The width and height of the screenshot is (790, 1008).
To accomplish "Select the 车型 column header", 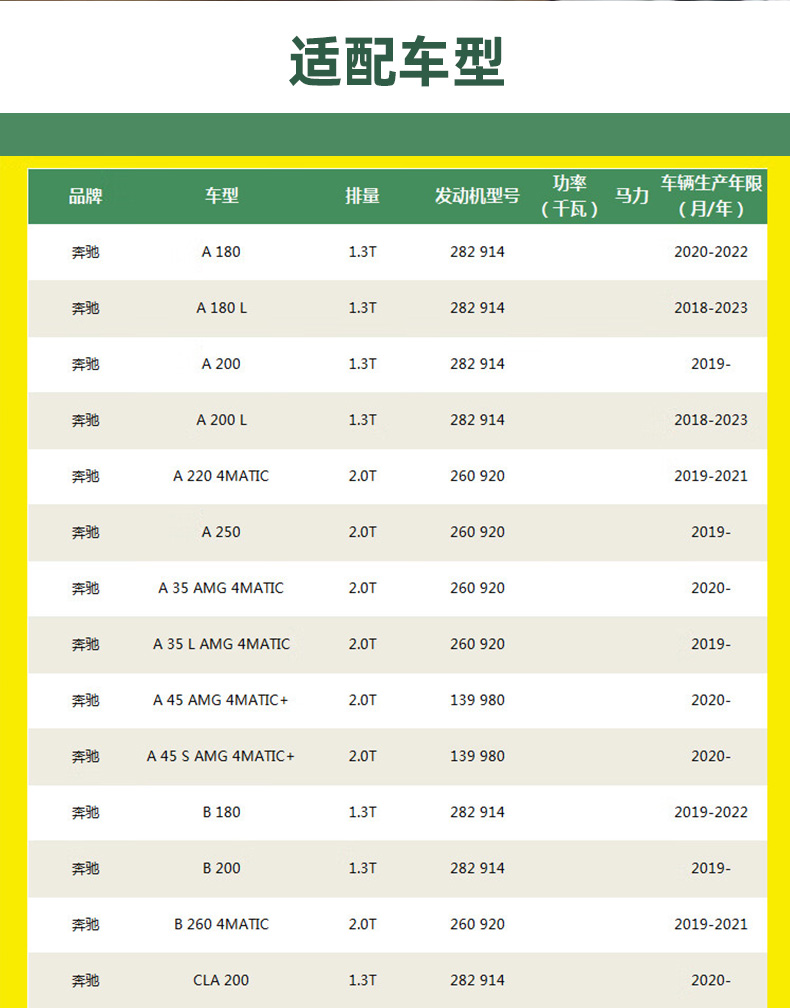I will click(x=221, y=196).
